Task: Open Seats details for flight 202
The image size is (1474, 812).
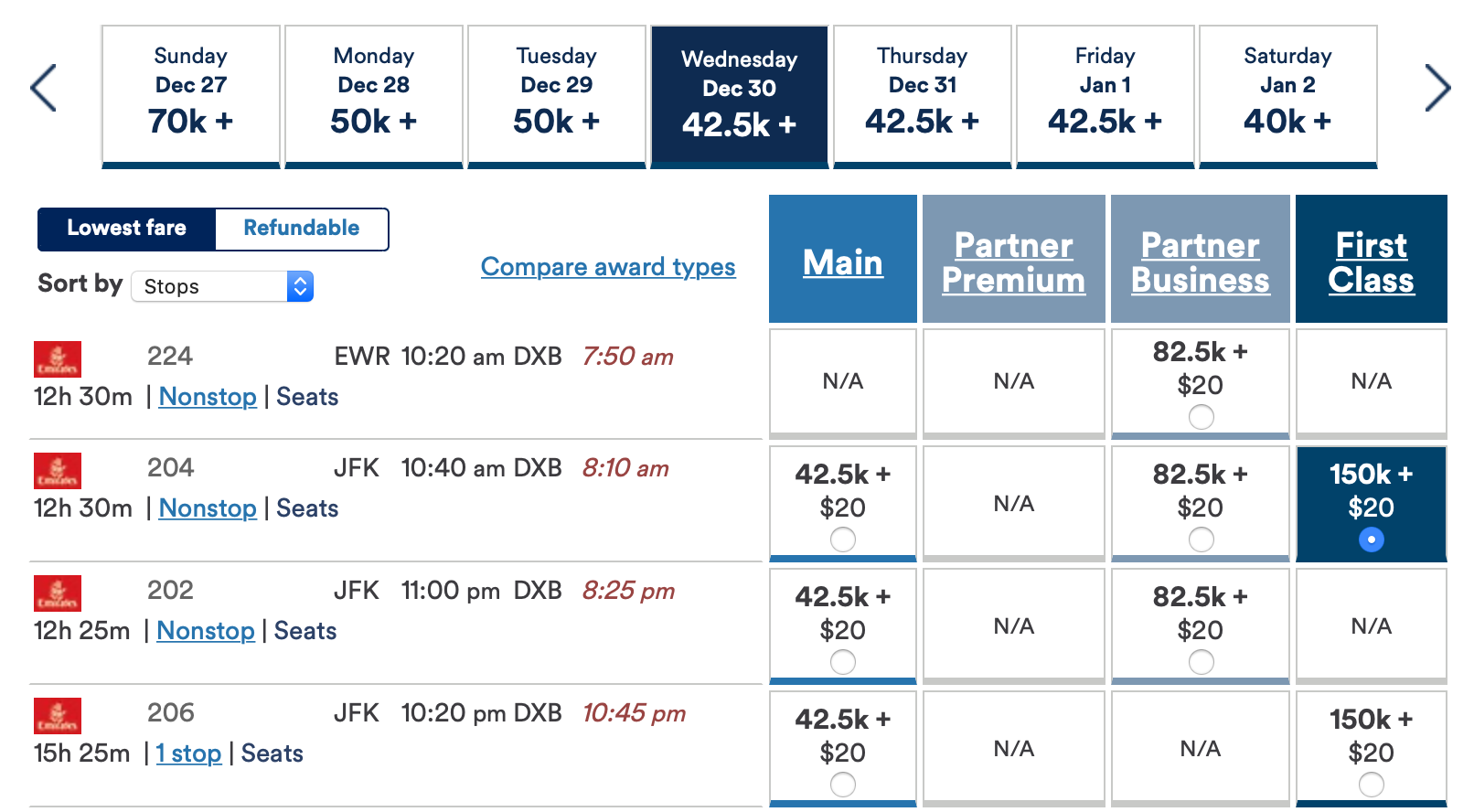Action: point(305,630)
